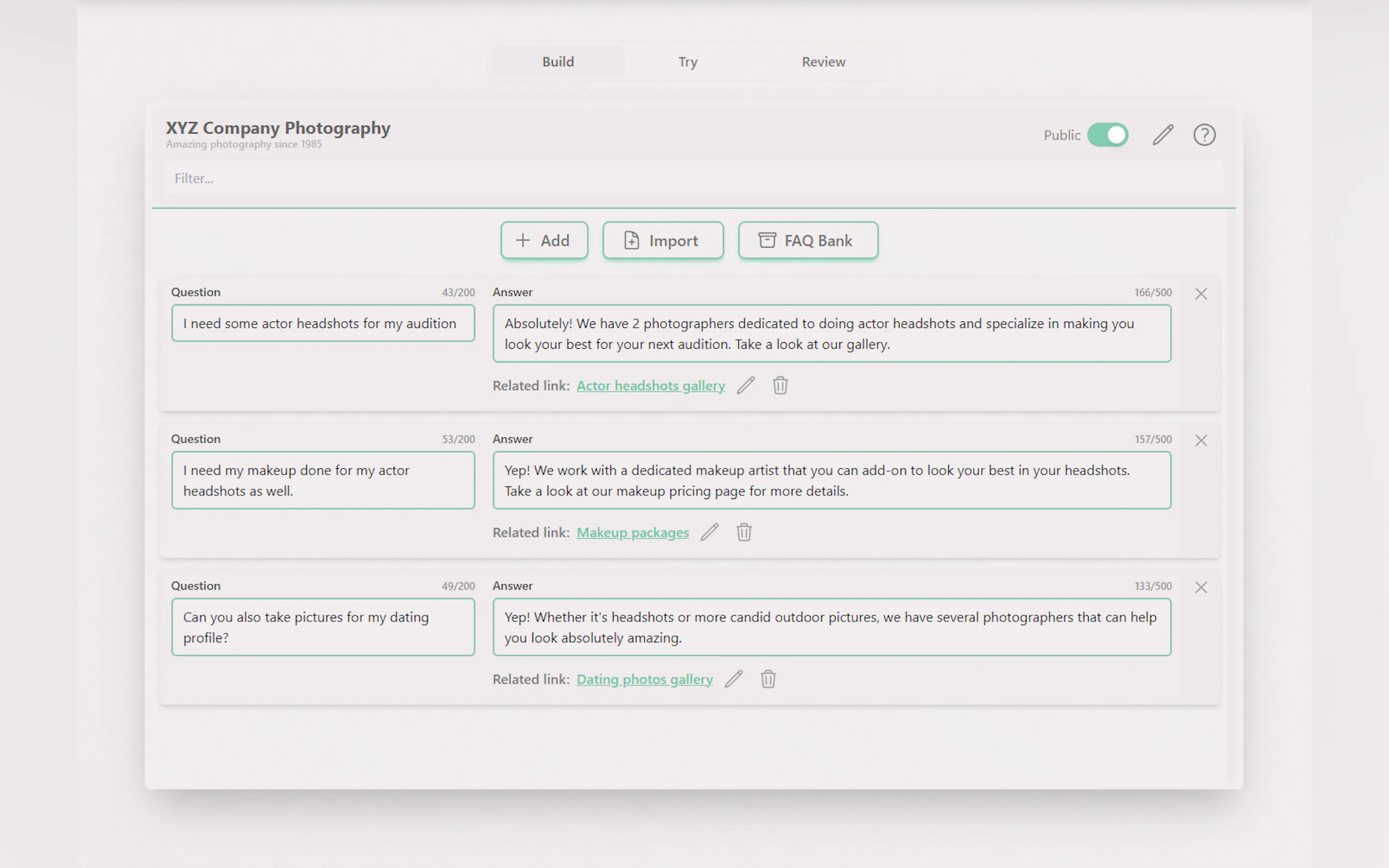This screenshot has width=1389, height=868.
Task: Remove the dating profile FAQ entry
Action: [x=1201, y=587]
